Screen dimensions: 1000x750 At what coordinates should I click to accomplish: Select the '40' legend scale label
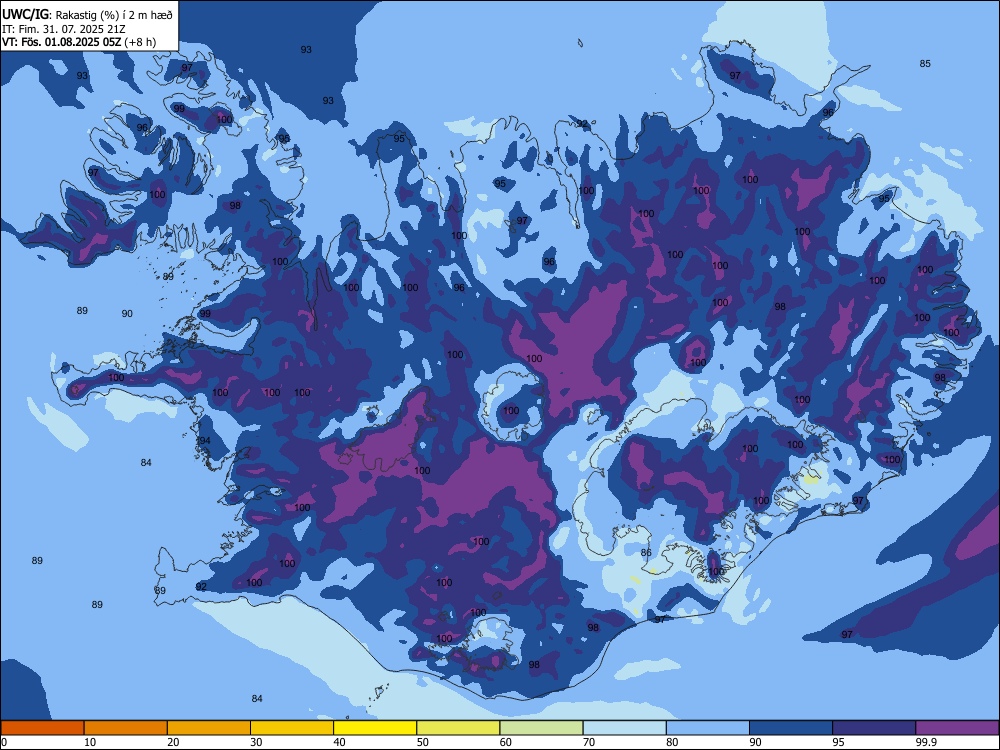point(340,742)
